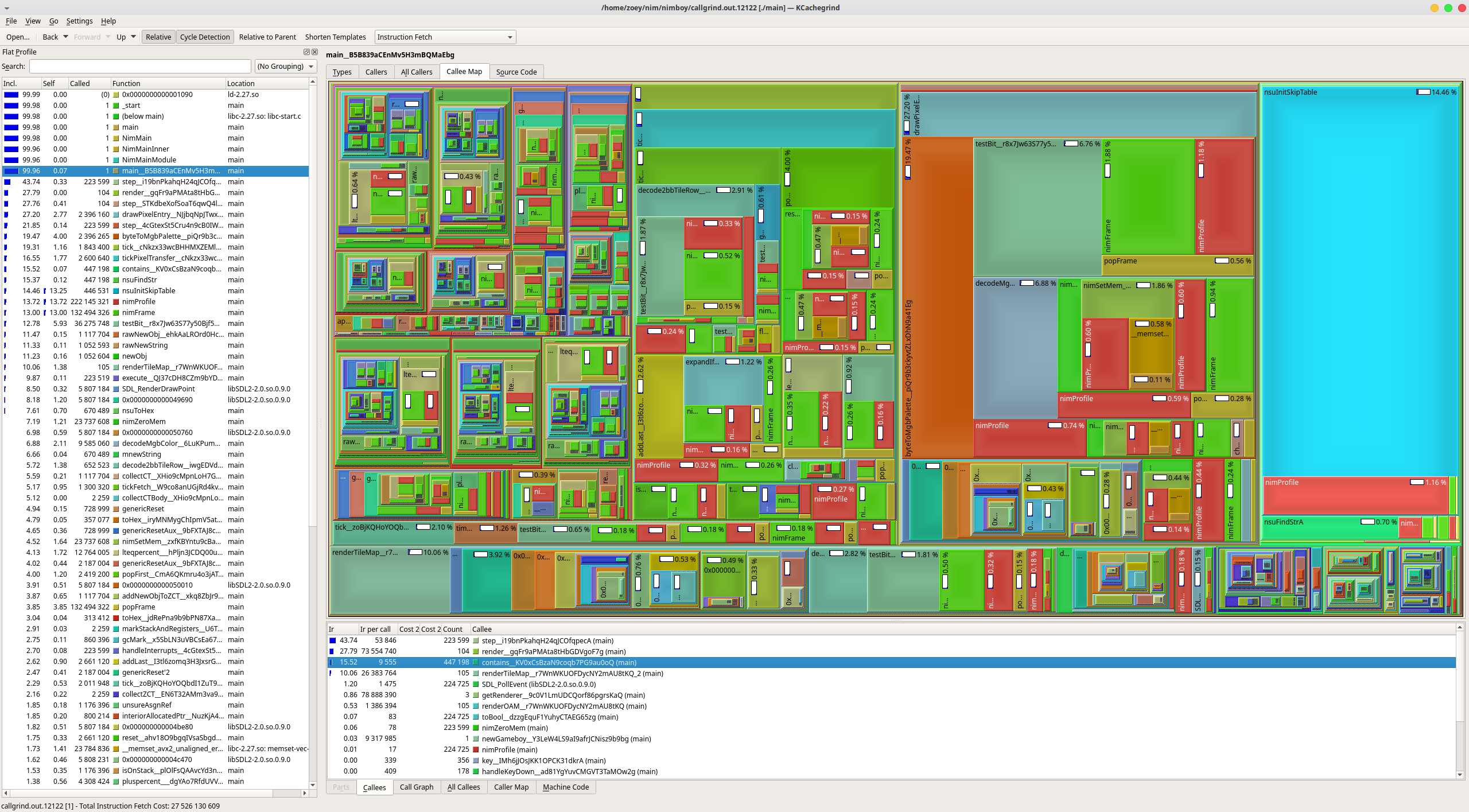Enable Relative to Parent mode
The image size is (1469, 812).
tap(267, 37)
